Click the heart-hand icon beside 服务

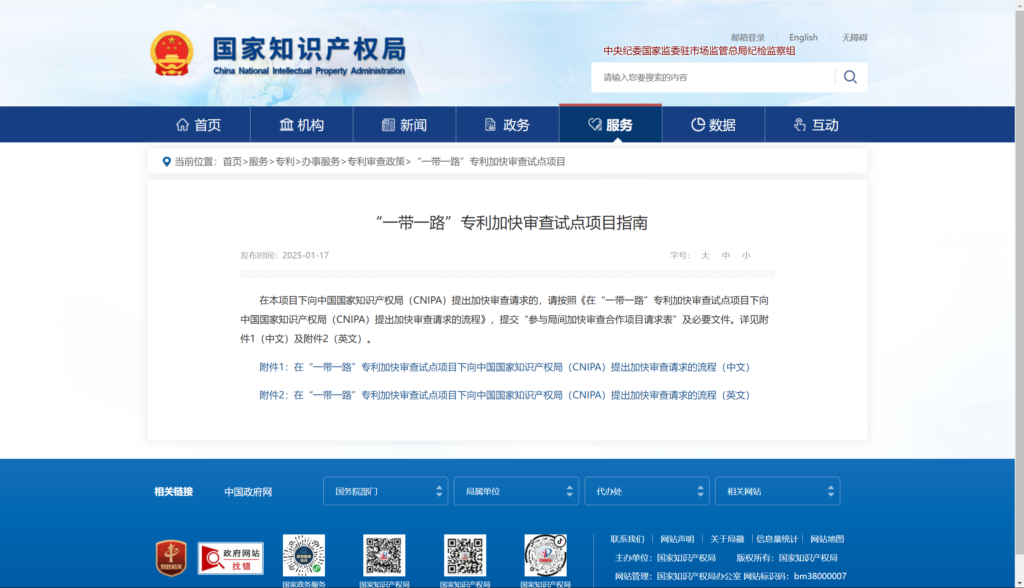pos(595,125)
